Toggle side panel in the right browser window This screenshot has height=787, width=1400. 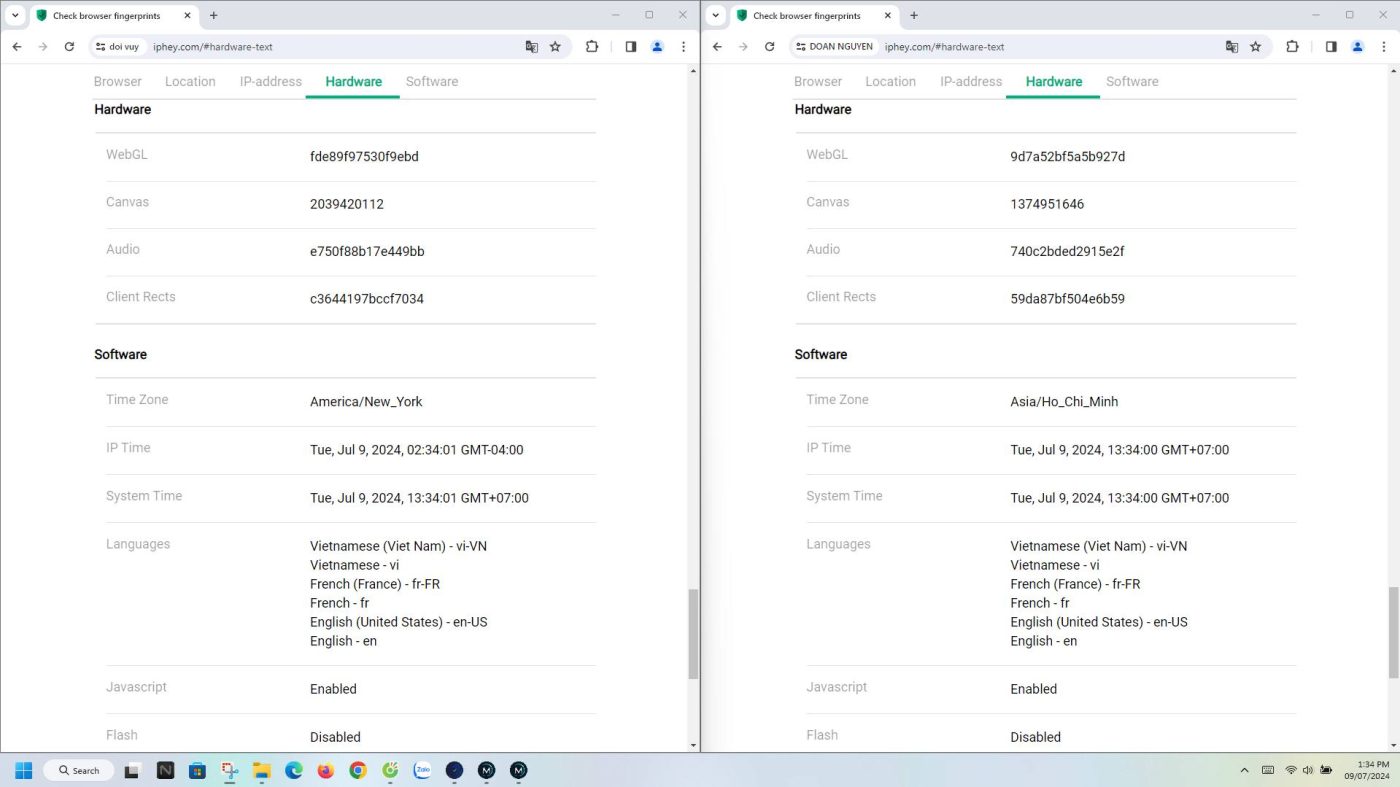coord(1331,46)
